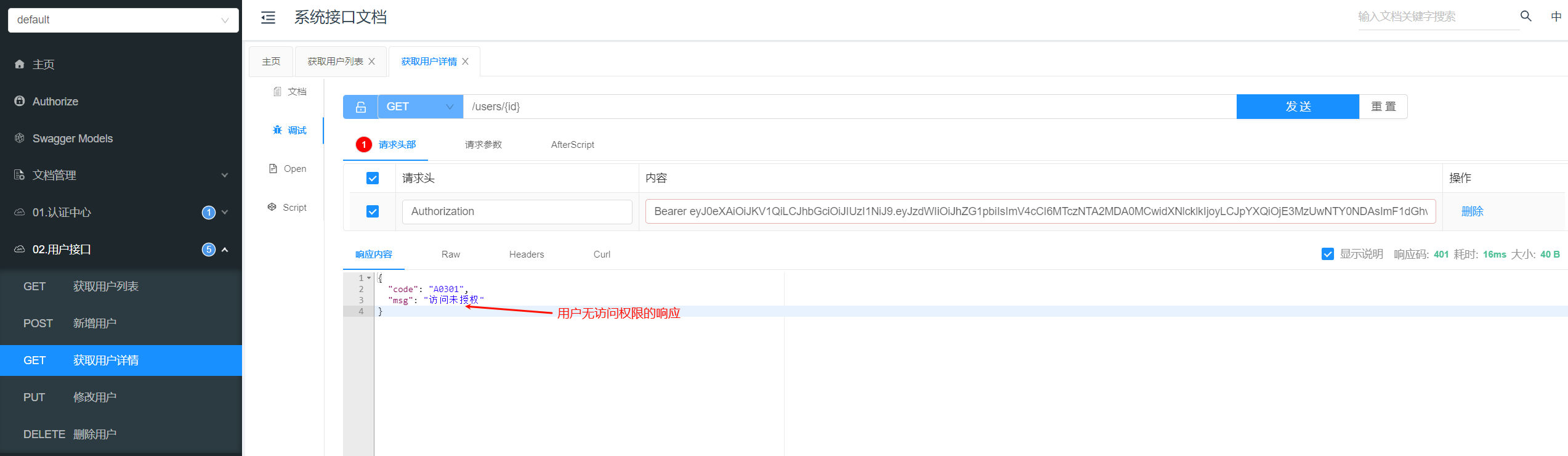The height and width of the screenshot is (456, 1568).
Task: Click the Bearer token content field
Action: 1041,211
